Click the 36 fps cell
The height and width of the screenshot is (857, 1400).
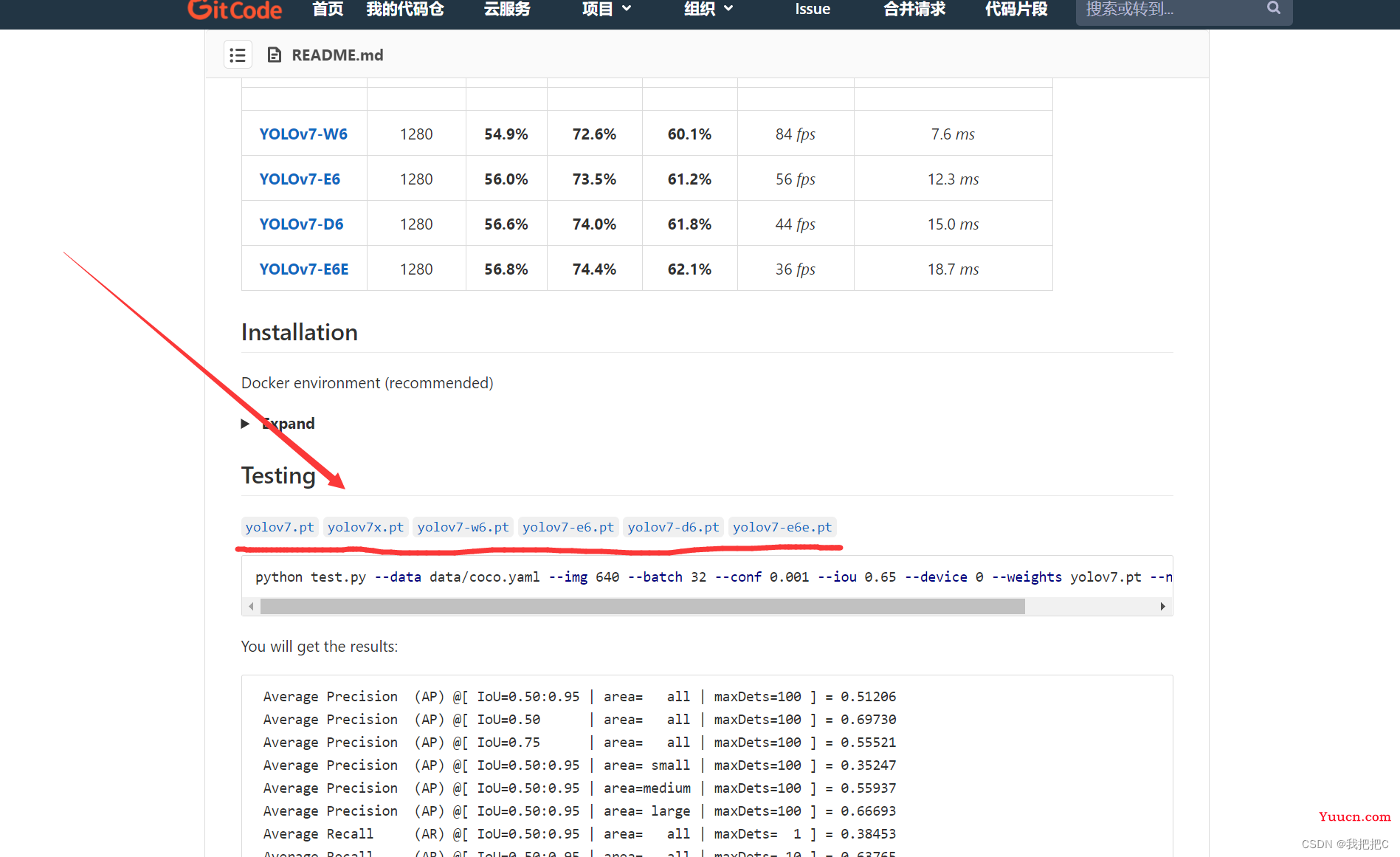tap(796, 269)
